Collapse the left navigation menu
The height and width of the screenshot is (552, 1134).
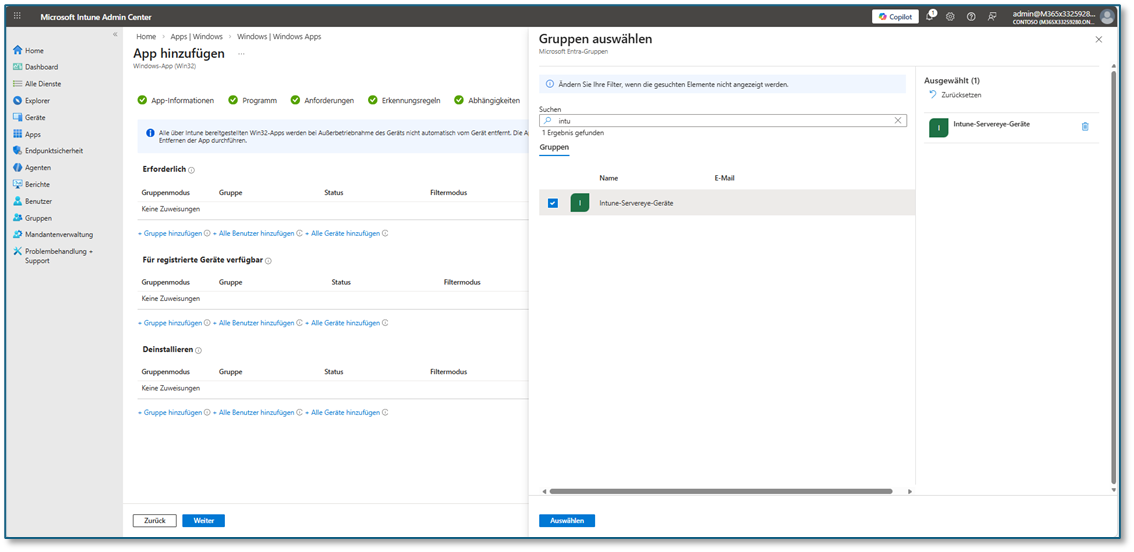115,35
